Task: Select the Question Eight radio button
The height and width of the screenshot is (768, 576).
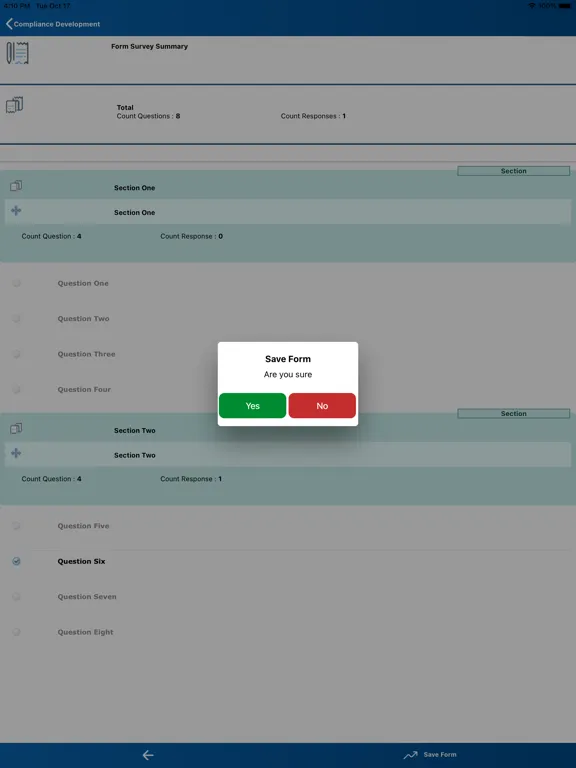Action: [x=16, y=632]
